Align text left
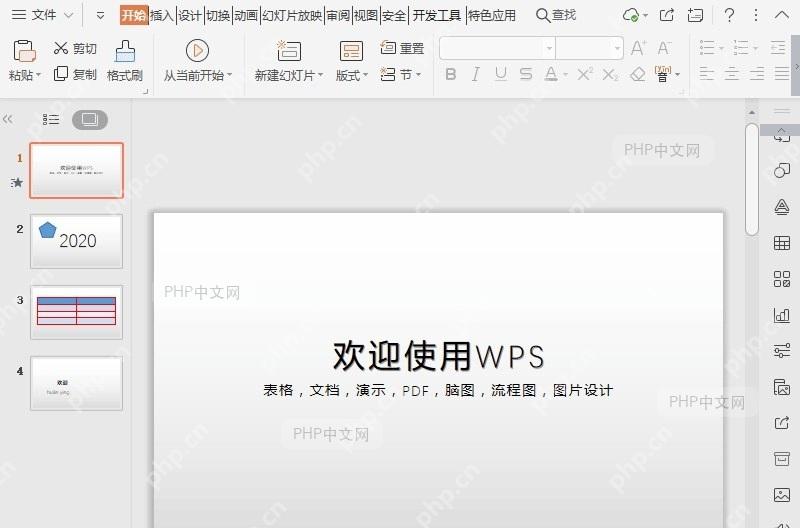Screen dimensions: 800x528 [706, 74]
